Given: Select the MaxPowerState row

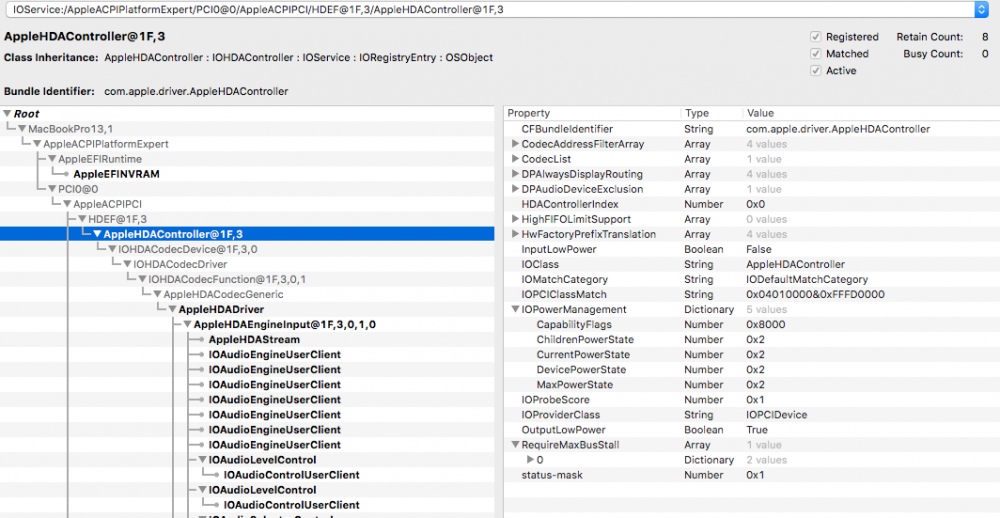Looking at the screenshot, I should click(x=751, y=385).
